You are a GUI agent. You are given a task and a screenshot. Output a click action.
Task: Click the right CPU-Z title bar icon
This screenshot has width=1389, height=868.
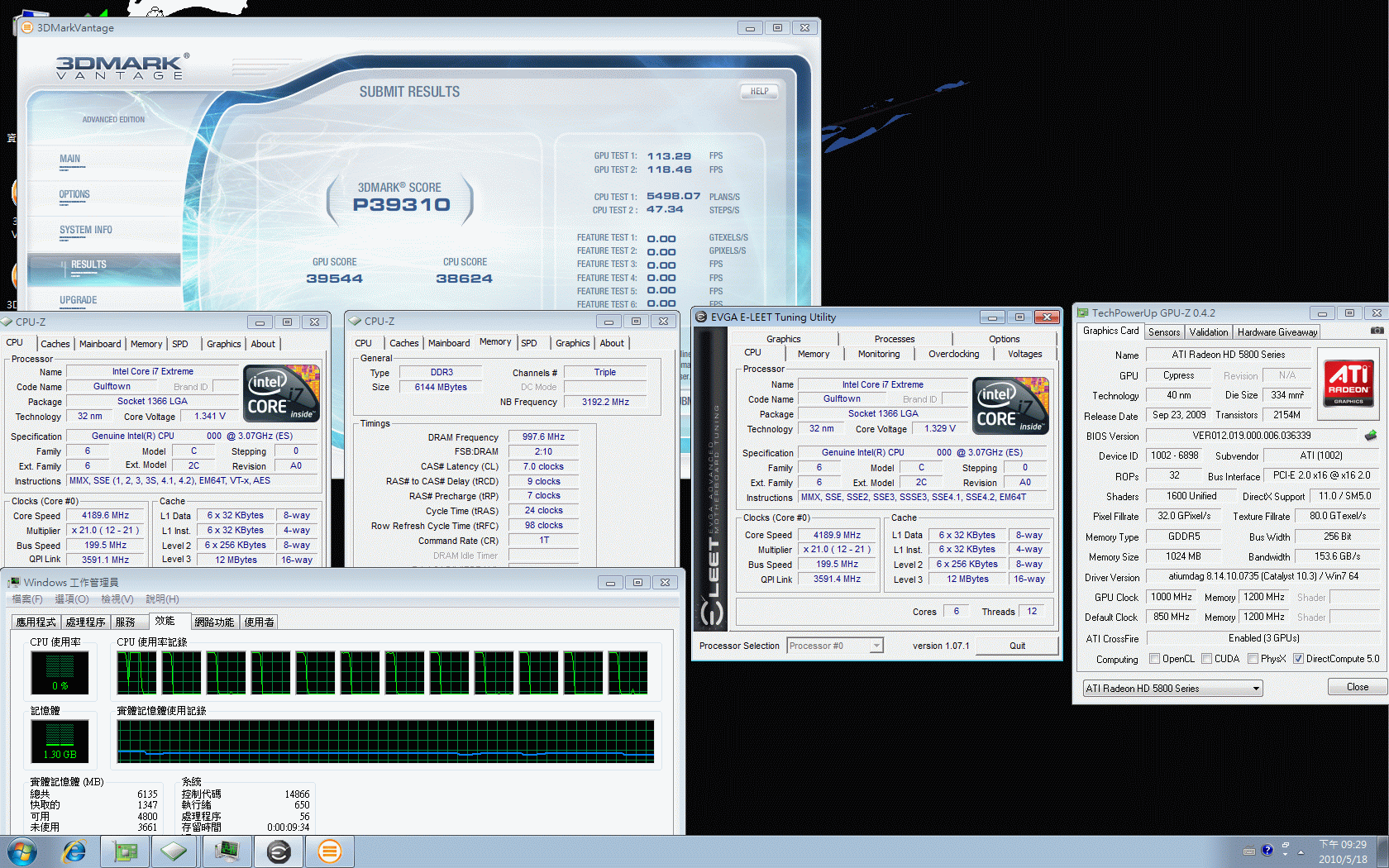[356, 321]
